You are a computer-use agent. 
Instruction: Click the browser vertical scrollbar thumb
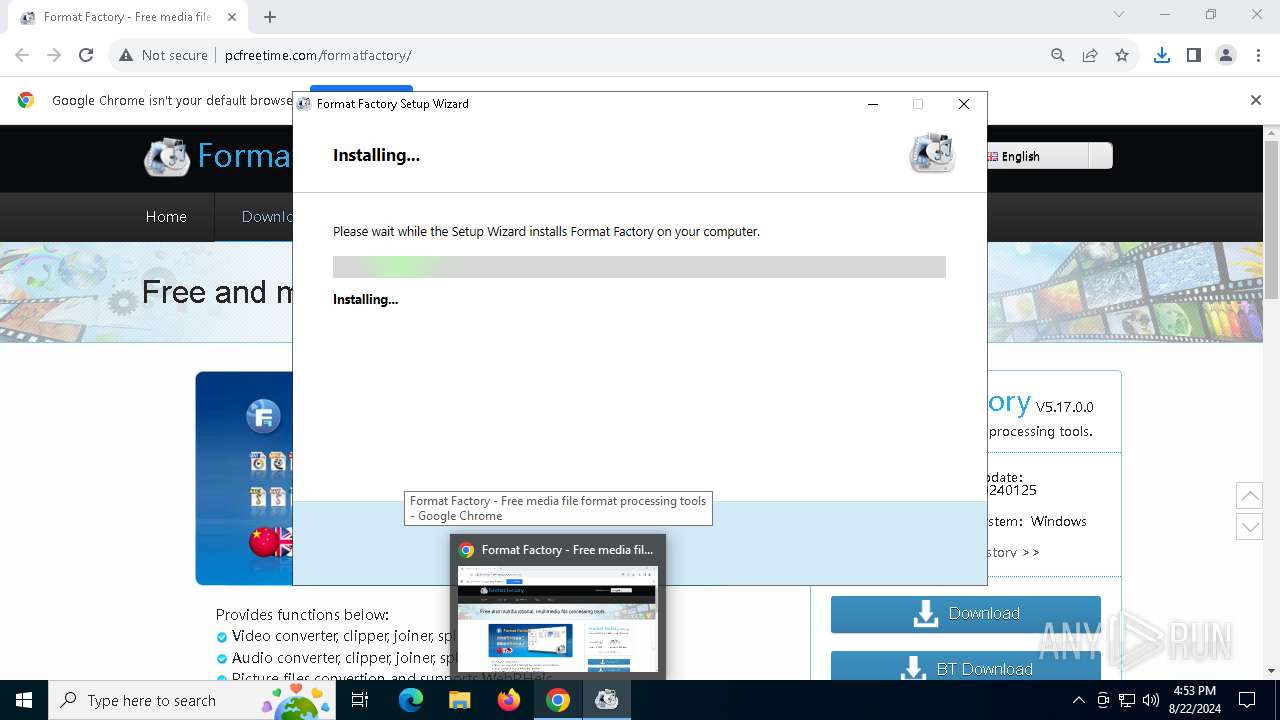(1272, 218)
